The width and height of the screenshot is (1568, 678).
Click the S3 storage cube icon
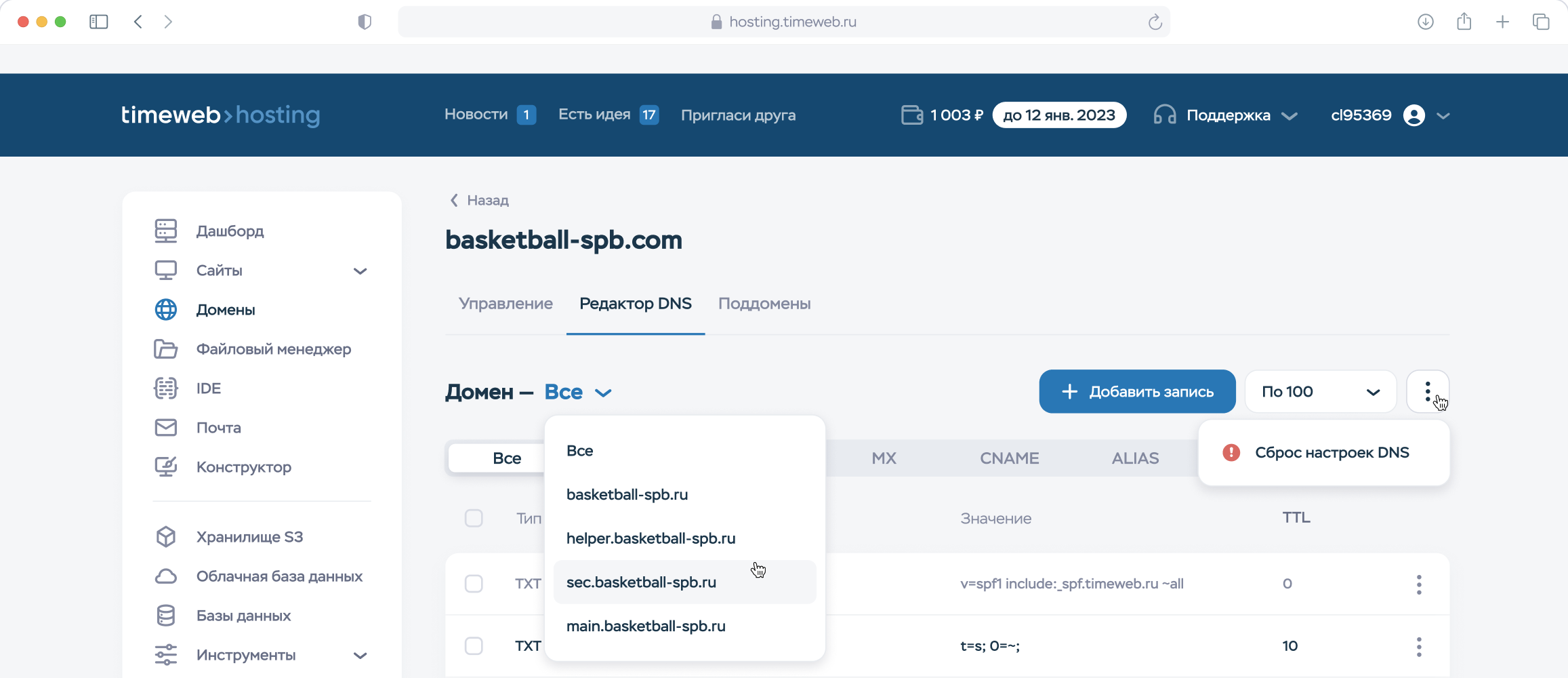click(166, 537)
